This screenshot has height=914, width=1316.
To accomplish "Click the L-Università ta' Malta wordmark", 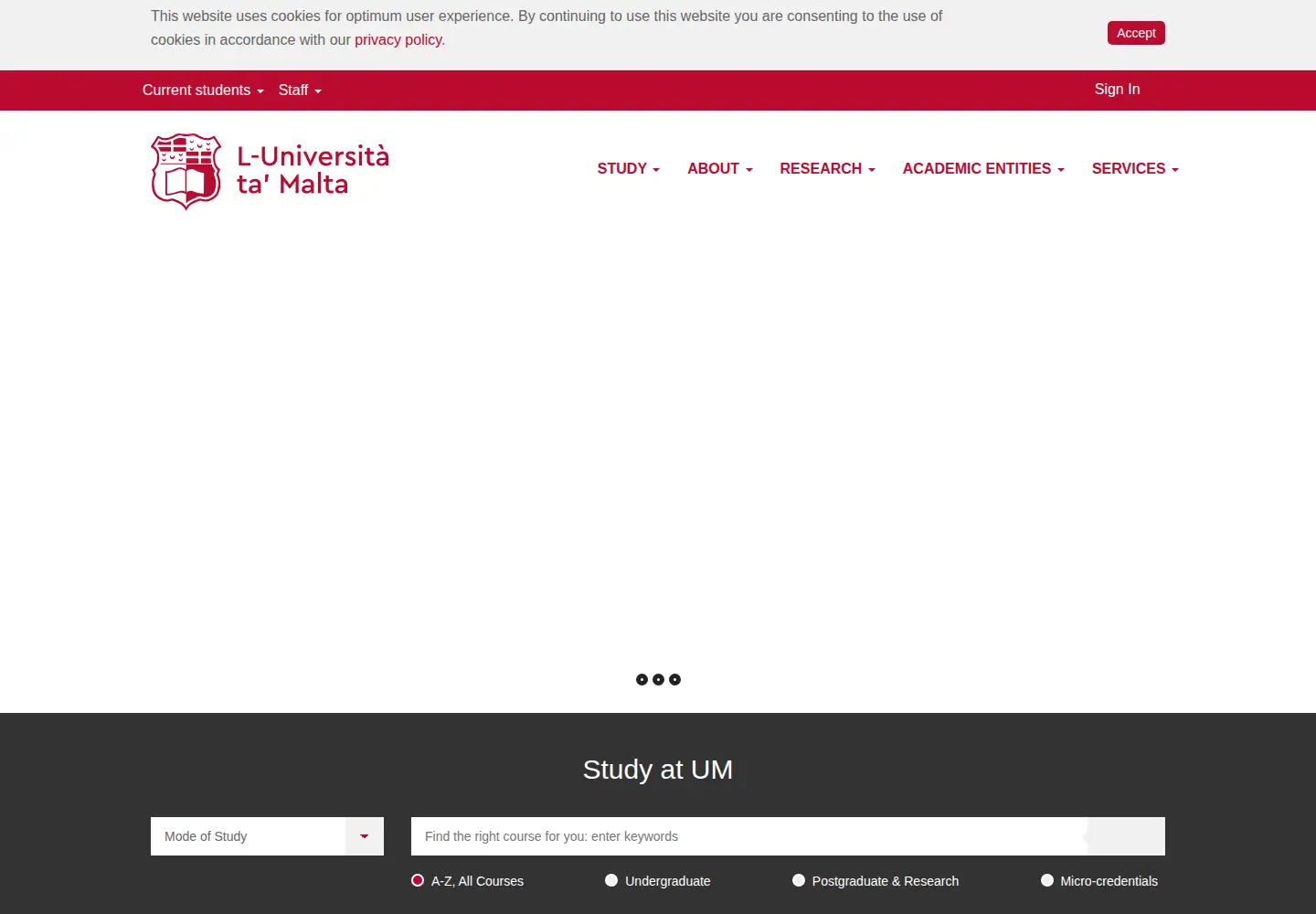I will pos(313,170).
